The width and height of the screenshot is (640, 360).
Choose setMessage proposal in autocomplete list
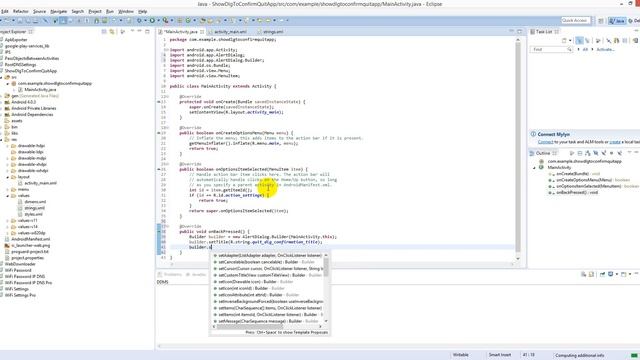[x=268, y=321]
